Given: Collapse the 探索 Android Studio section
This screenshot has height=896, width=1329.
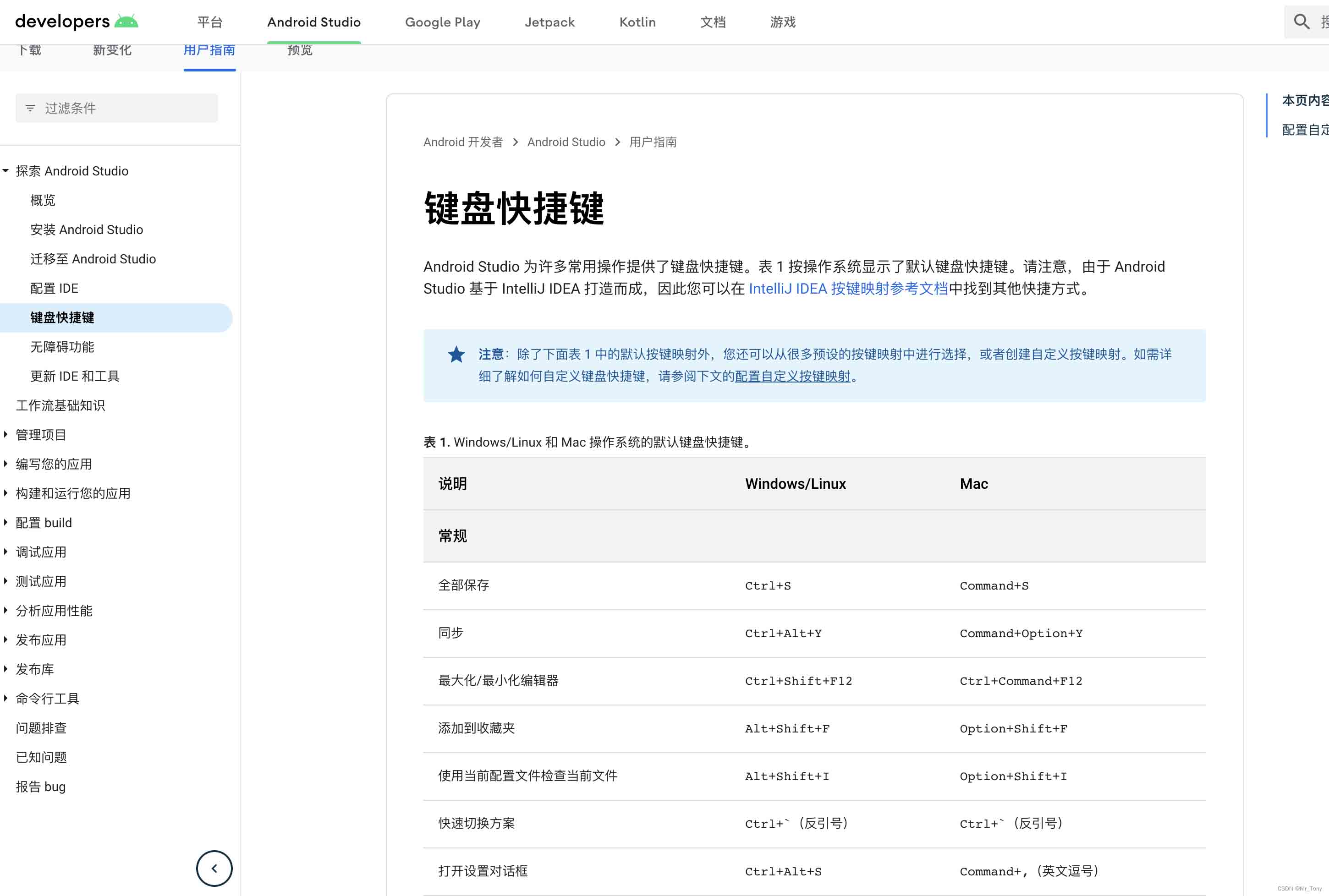Looking at the screenshot, I should 5,171.
